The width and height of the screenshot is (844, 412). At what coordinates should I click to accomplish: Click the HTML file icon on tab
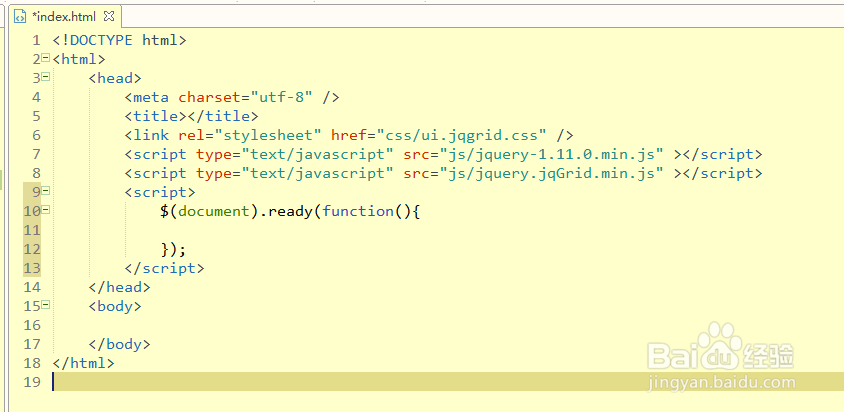pos(20,17)
